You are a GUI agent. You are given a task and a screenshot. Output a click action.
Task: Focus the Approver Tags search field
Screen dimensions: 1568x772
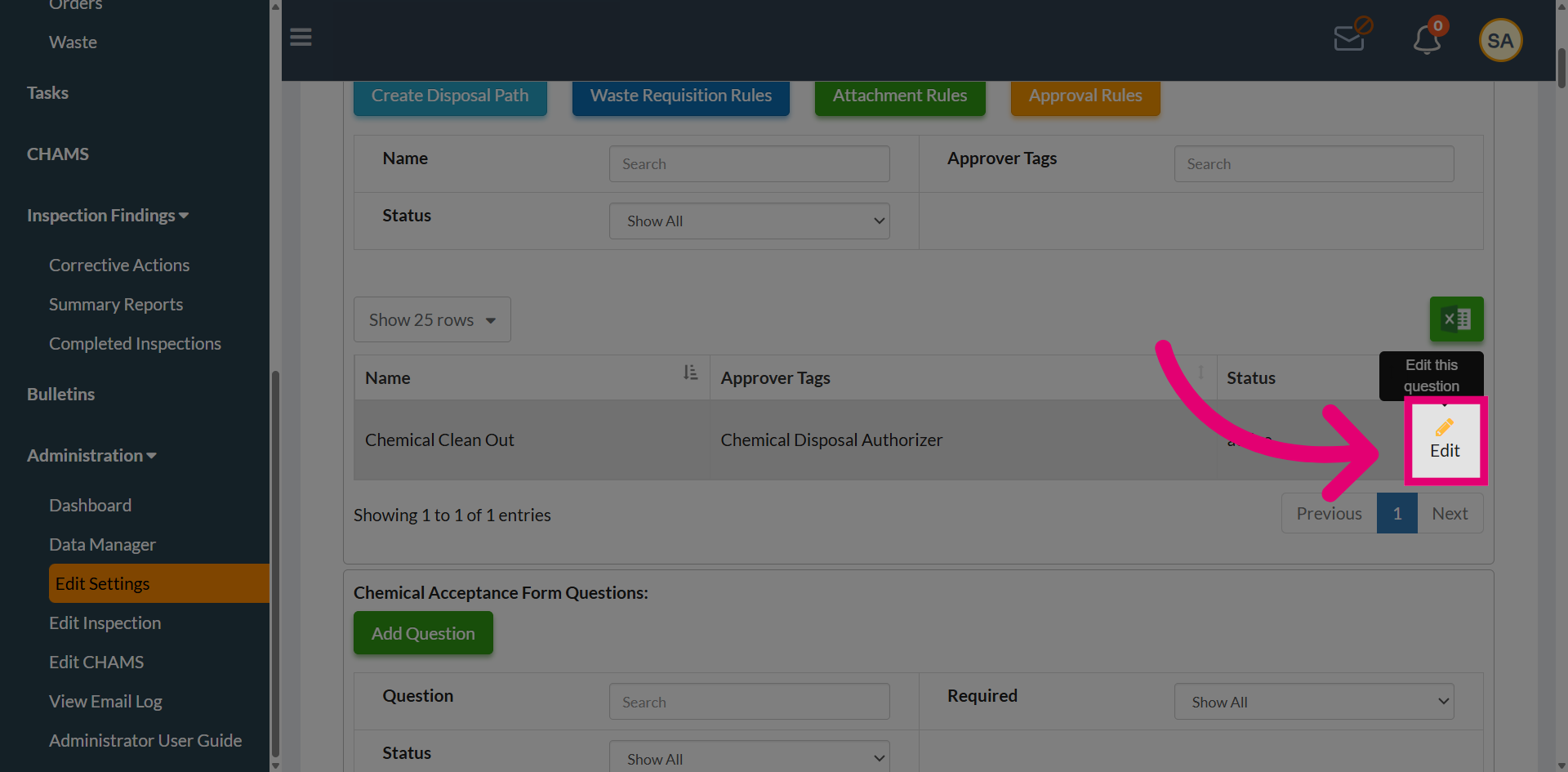point(1313,164)
